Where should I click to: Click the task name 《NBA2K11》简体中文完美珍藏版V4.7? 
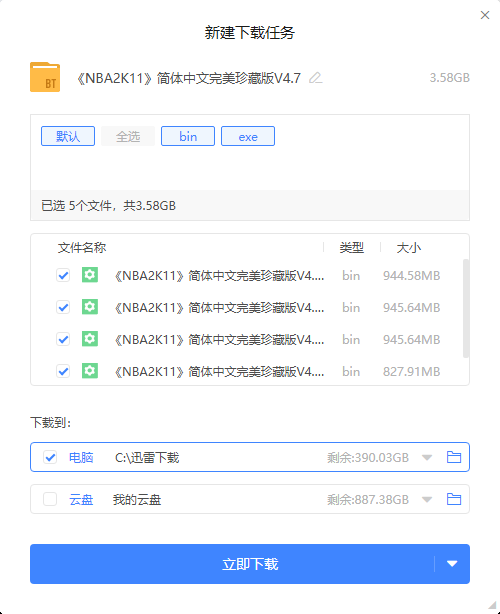(x=189, y=78)
